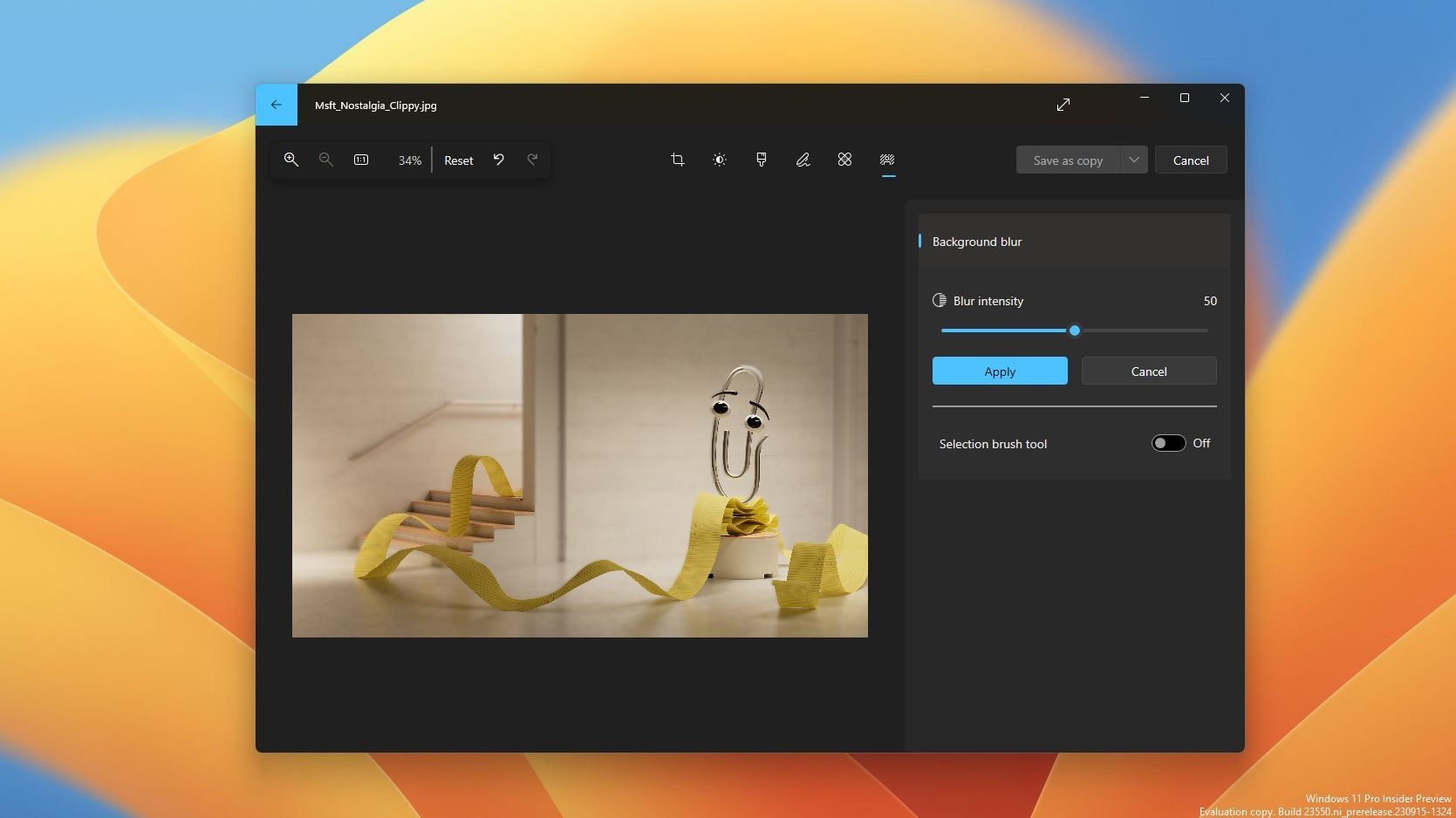This screenshot has height=818, width=1456.
Task: Cancel the blur in the side panel
Action: coord(1148,371)
